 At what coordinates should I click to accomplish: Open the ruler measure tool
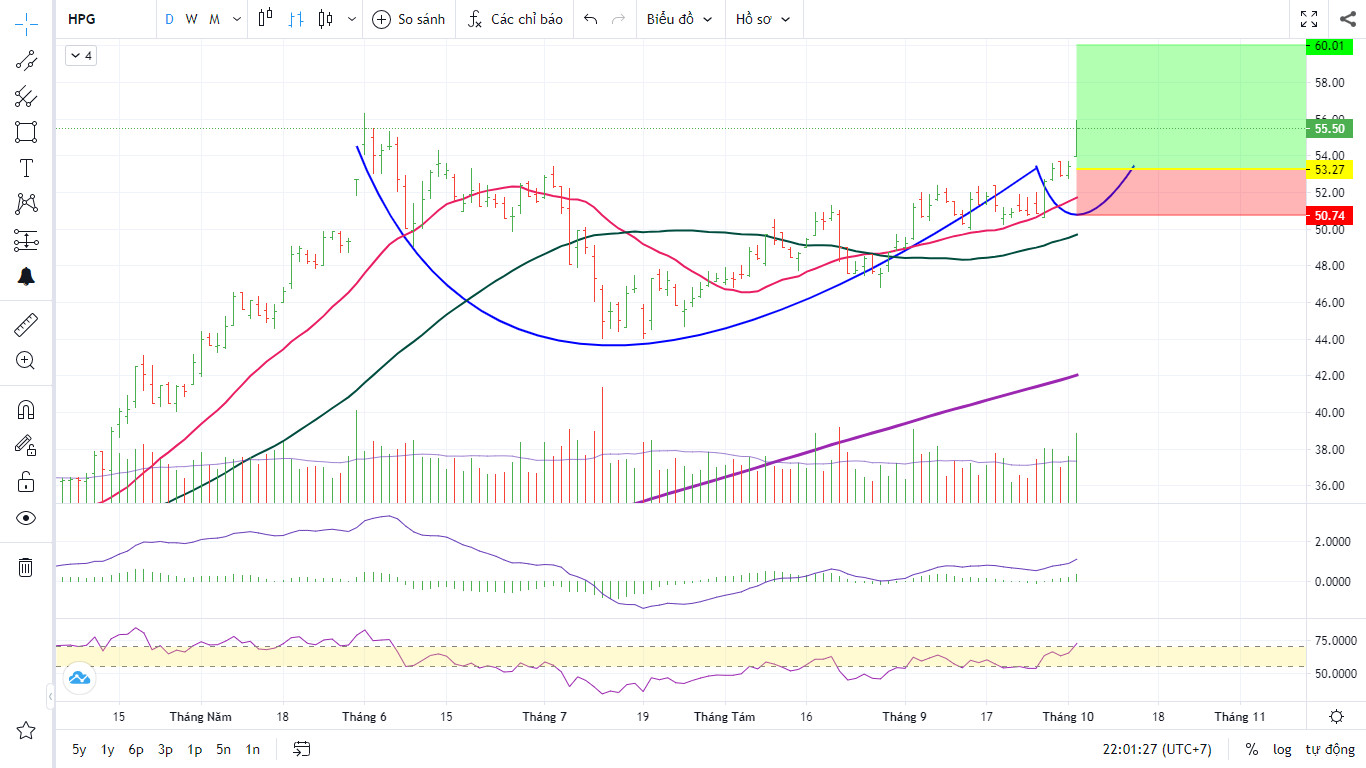point(26,324)
